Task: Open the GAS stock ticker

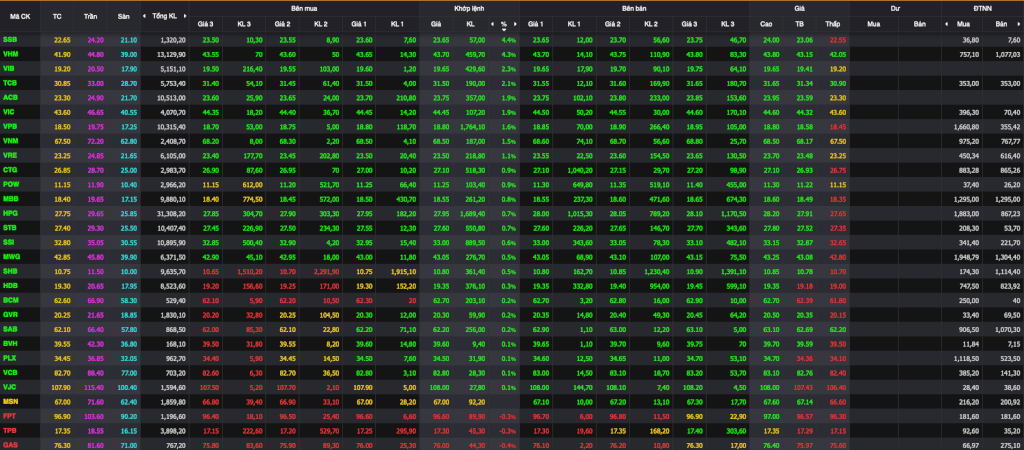Action: pos(10,445)
